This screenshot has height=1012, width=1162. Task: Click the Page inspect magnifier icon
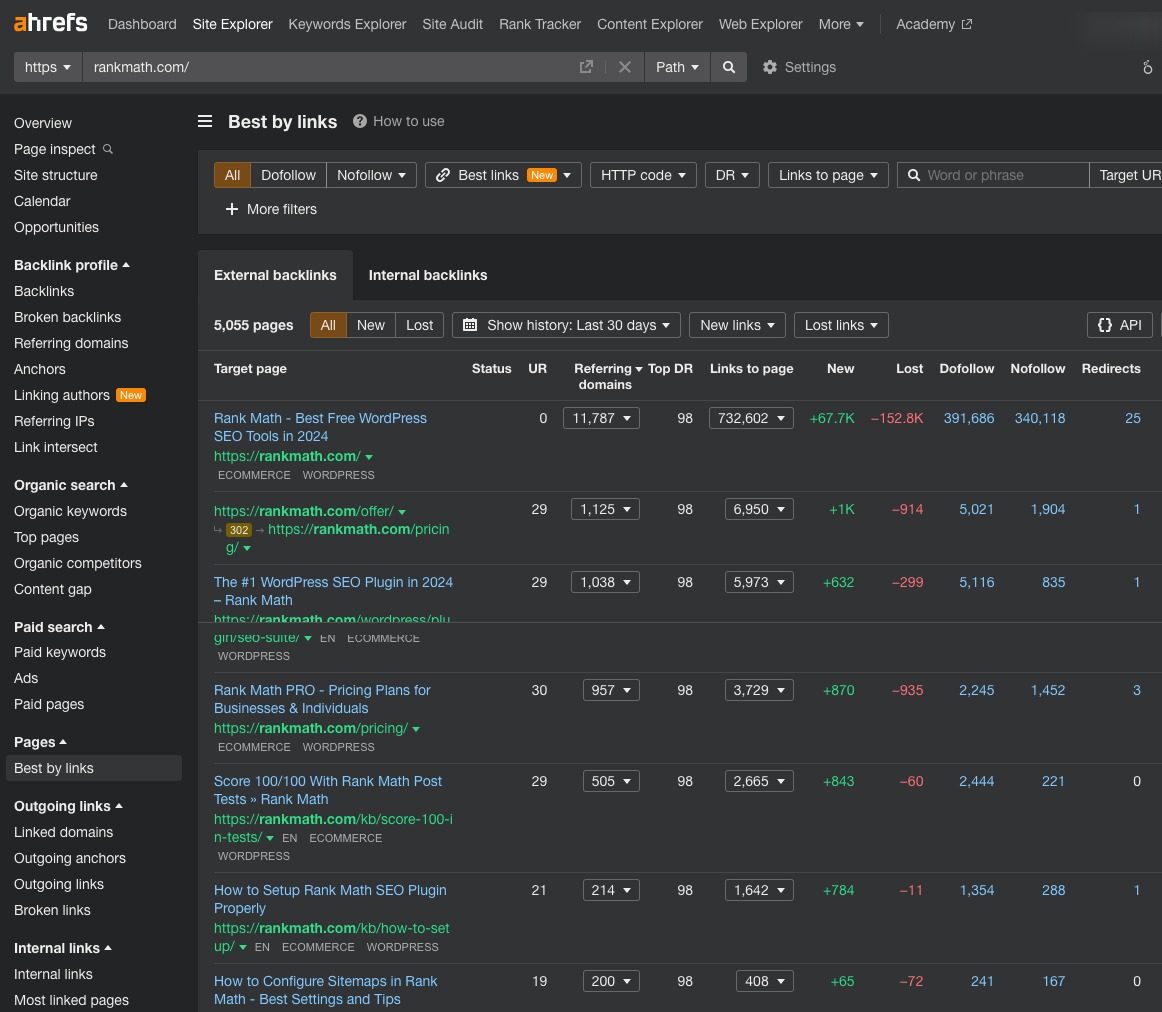click(107, 149)
